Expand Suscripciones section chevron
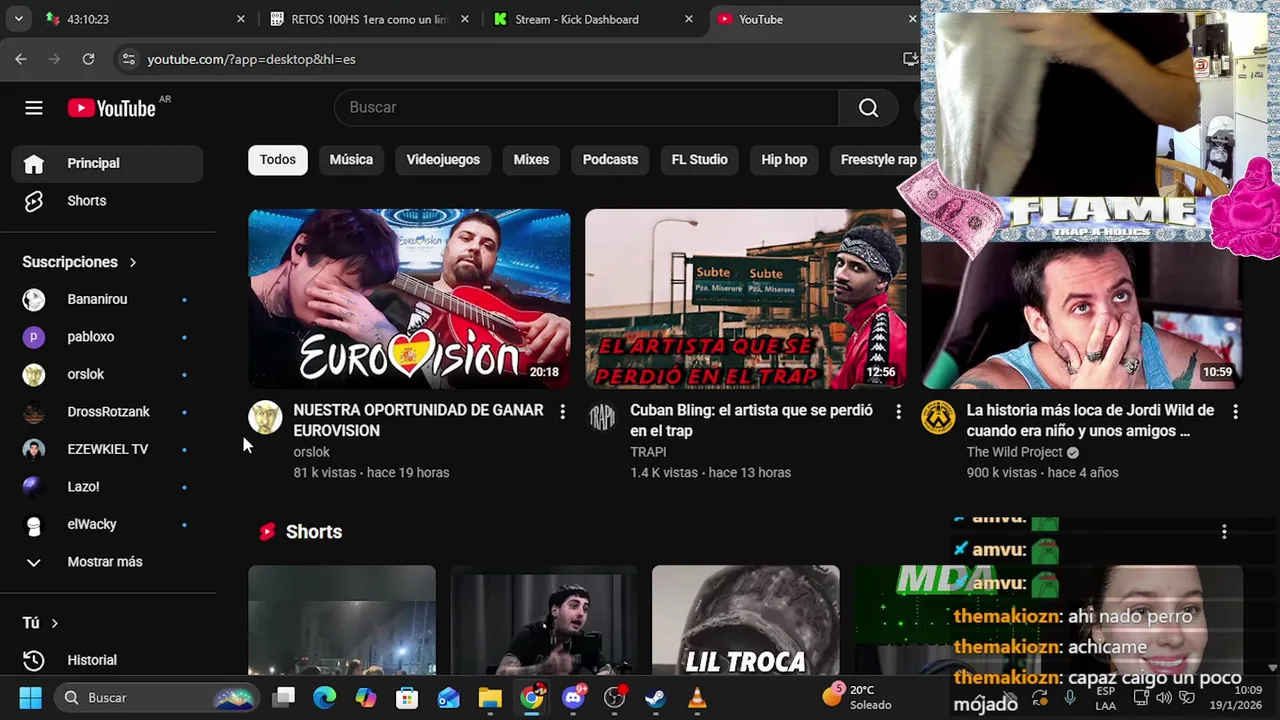The width and height of the screenshot is (1280, 720). click(132, 262)
